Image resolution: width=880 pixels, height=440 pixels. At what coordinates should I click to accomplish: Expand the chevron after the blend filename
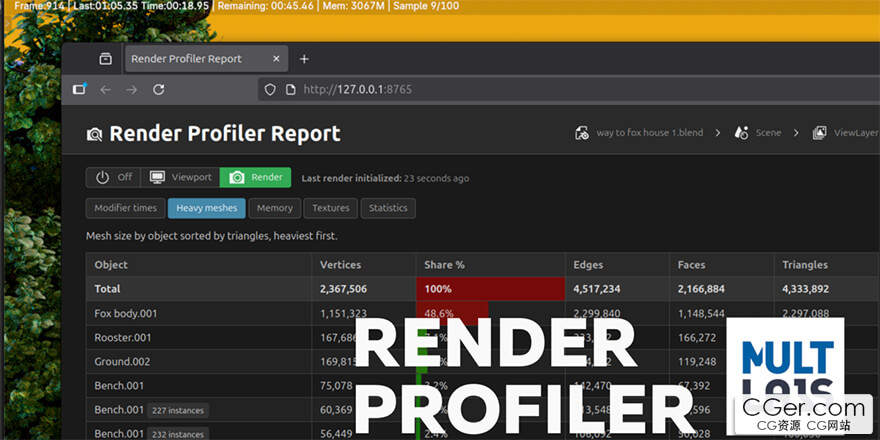pos(717,133)
